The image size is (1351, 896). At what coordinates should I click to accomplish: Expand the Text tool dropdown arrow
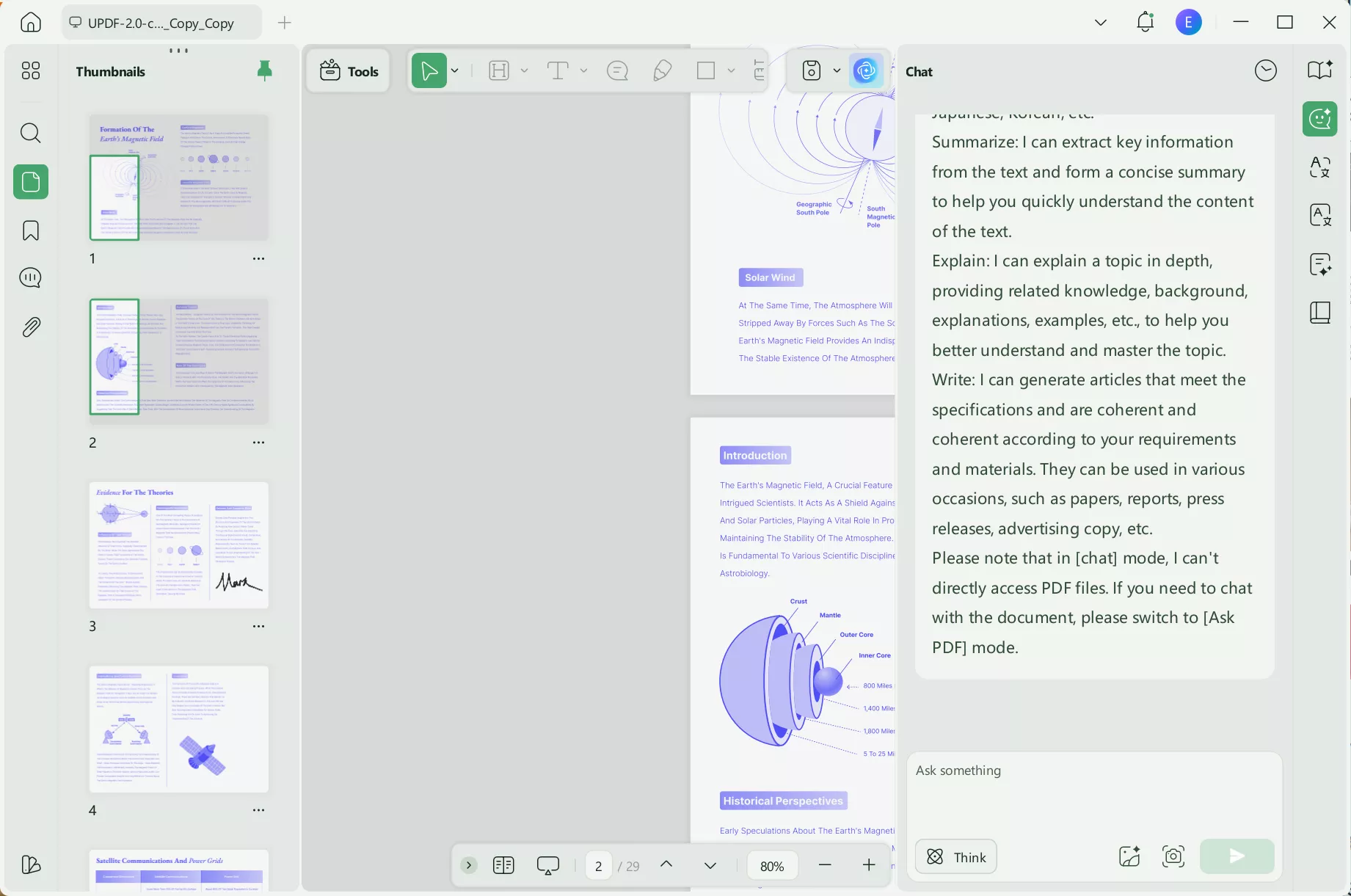[x=583, y=71]
